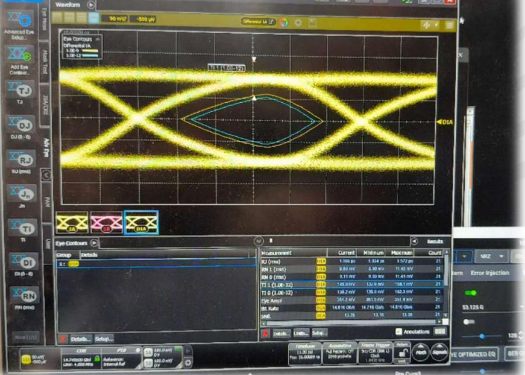This screenshot has height=375, width=525.
Task: Click the Results grid layout icon
Action: [x=440, y=331]
